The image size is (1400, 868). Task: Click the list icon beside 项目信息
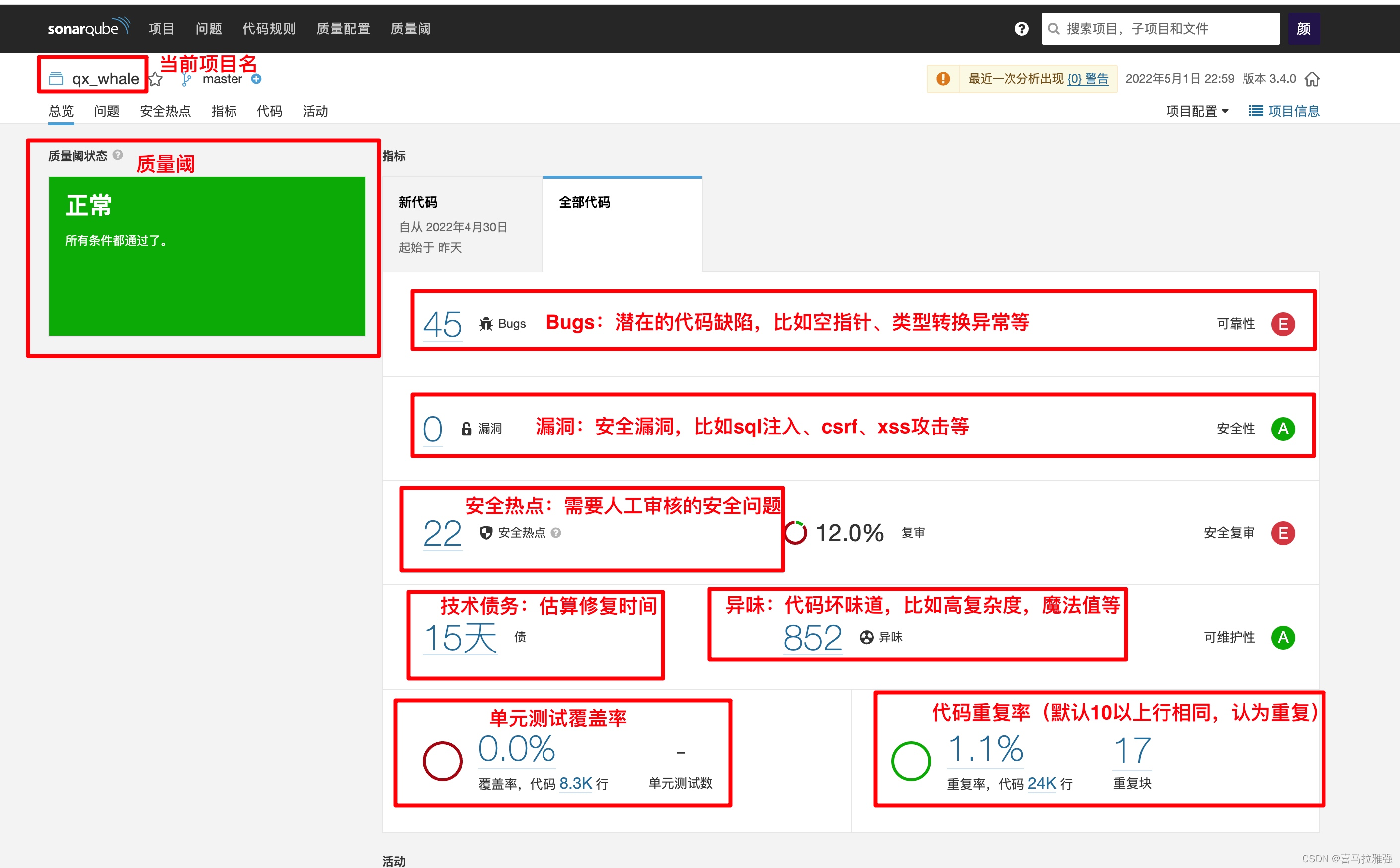pyautogui.click(x=1256, y=111)
